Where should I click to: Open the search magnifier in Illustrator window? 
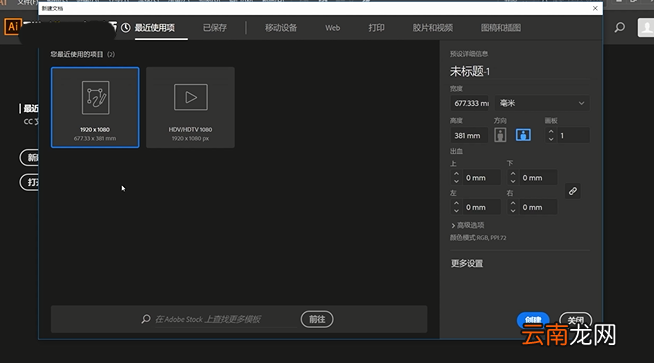coord(620,28)
